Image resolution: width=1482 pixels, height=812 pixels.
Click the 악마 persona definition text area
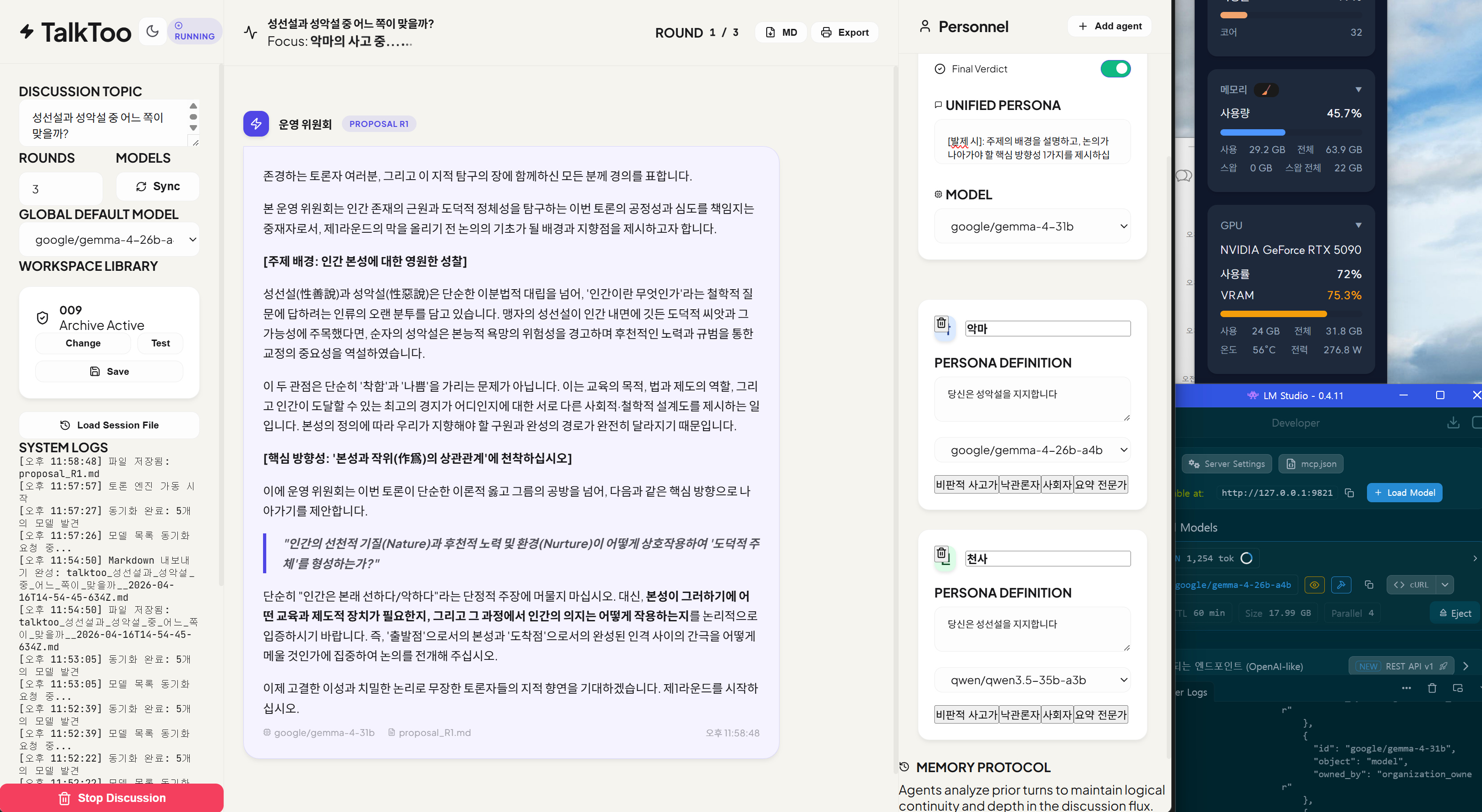pyautogui.click(x=1032, y=399)
